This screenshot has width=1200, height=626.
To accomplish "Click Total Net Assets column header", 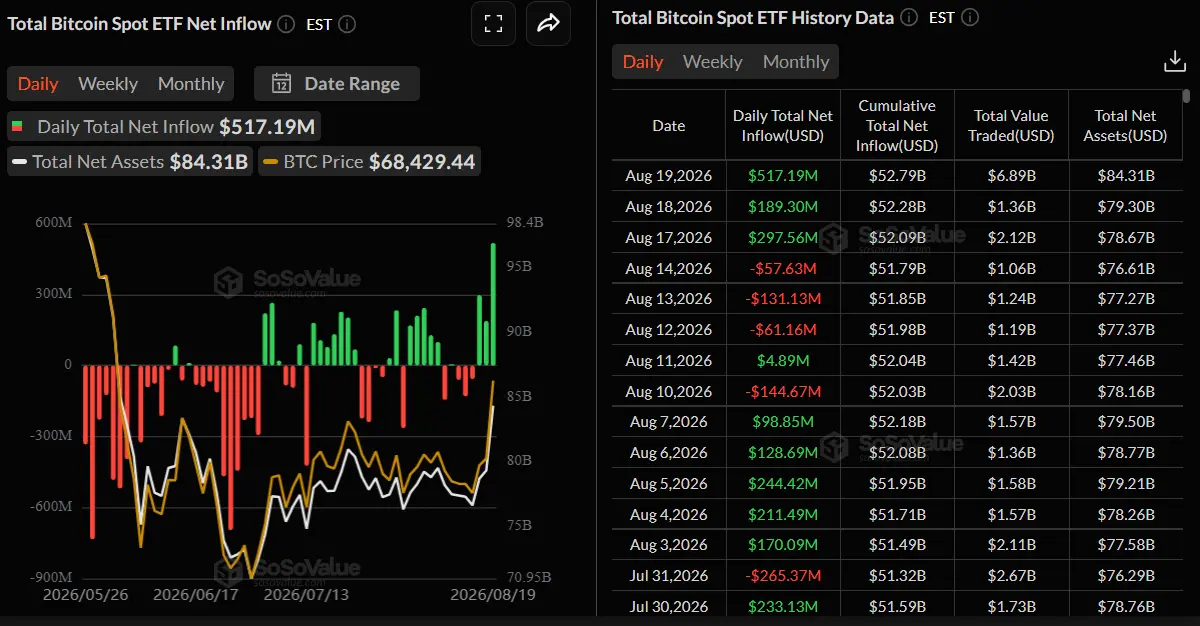I will click(x=1125, y=126).
